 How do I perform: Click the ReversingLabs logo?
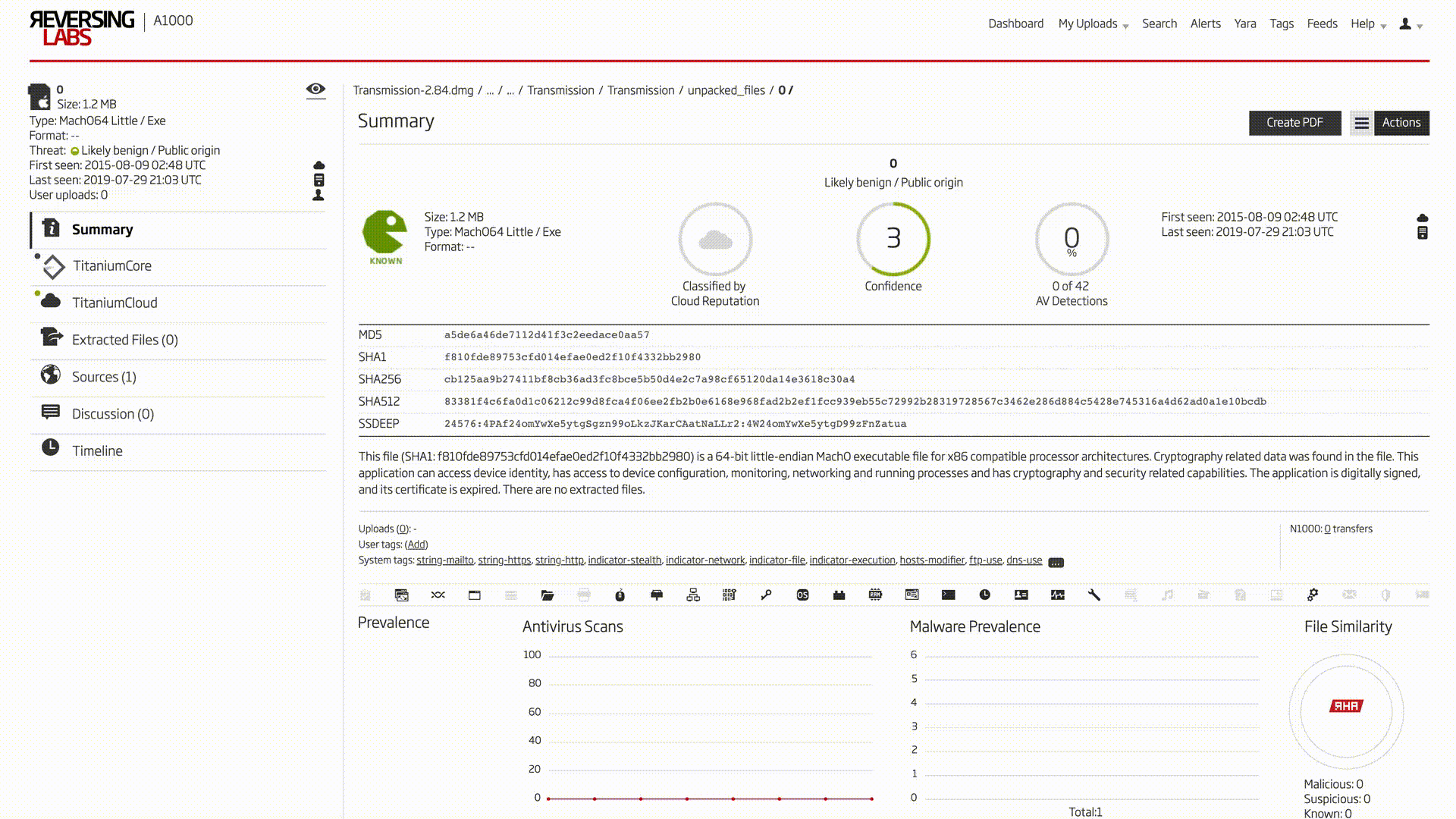[x=82, y=28]
